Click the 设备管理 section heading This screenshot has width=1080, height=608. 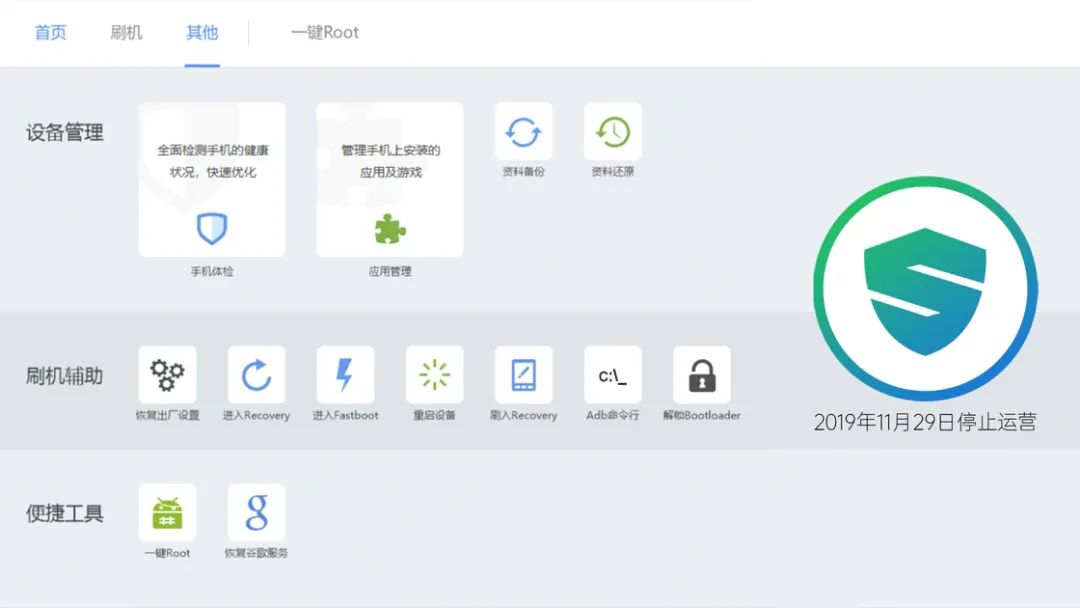tap(65, 132)
